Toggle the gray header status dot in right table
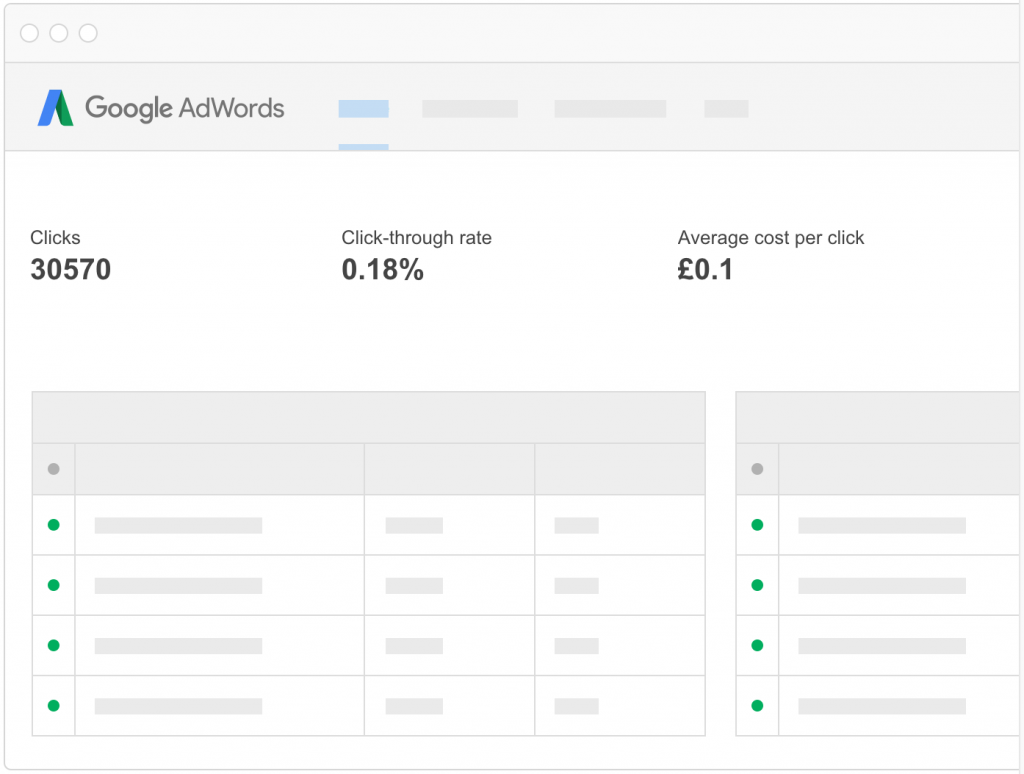This screenshot has height=774, width=1024. tap(758, 469)
